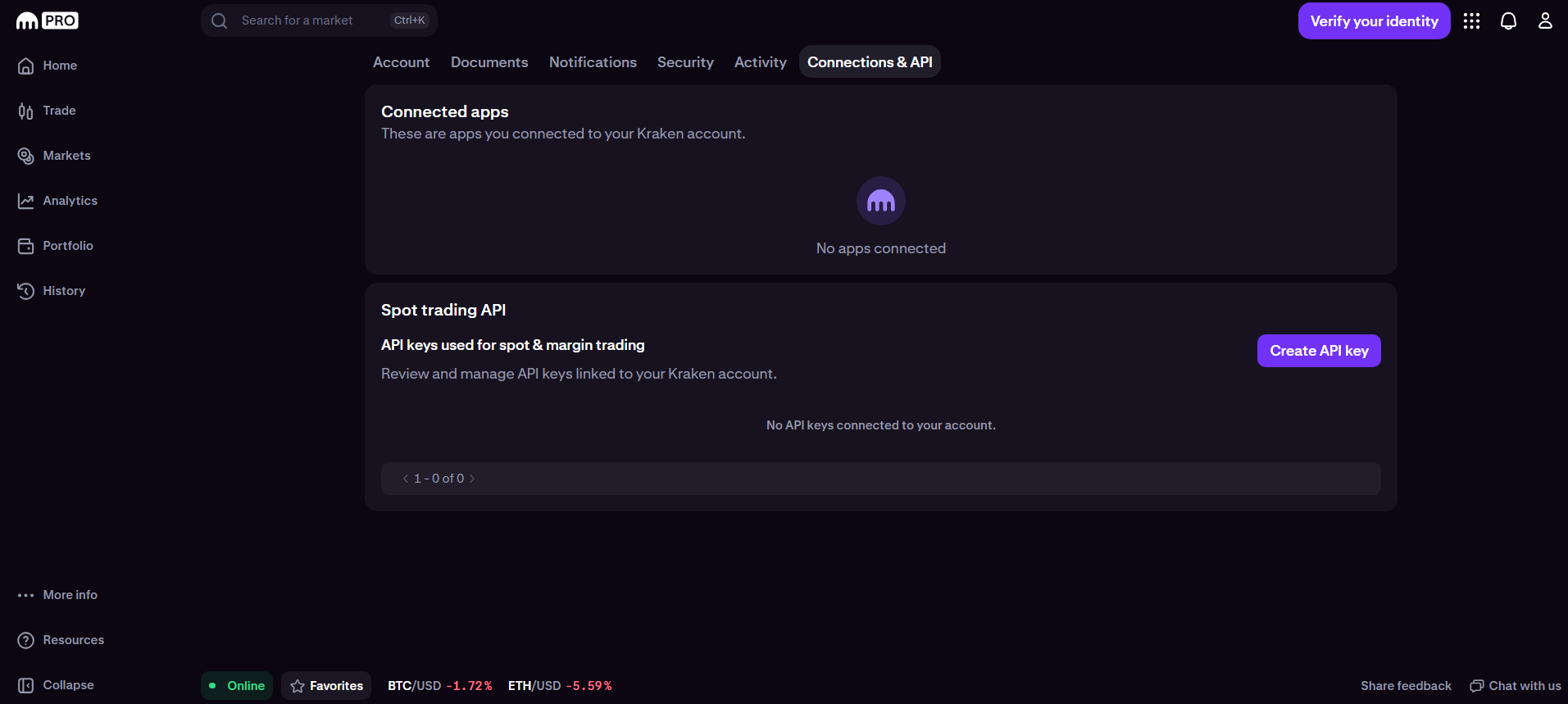Click the Analytics chart icon

point(26,201)
